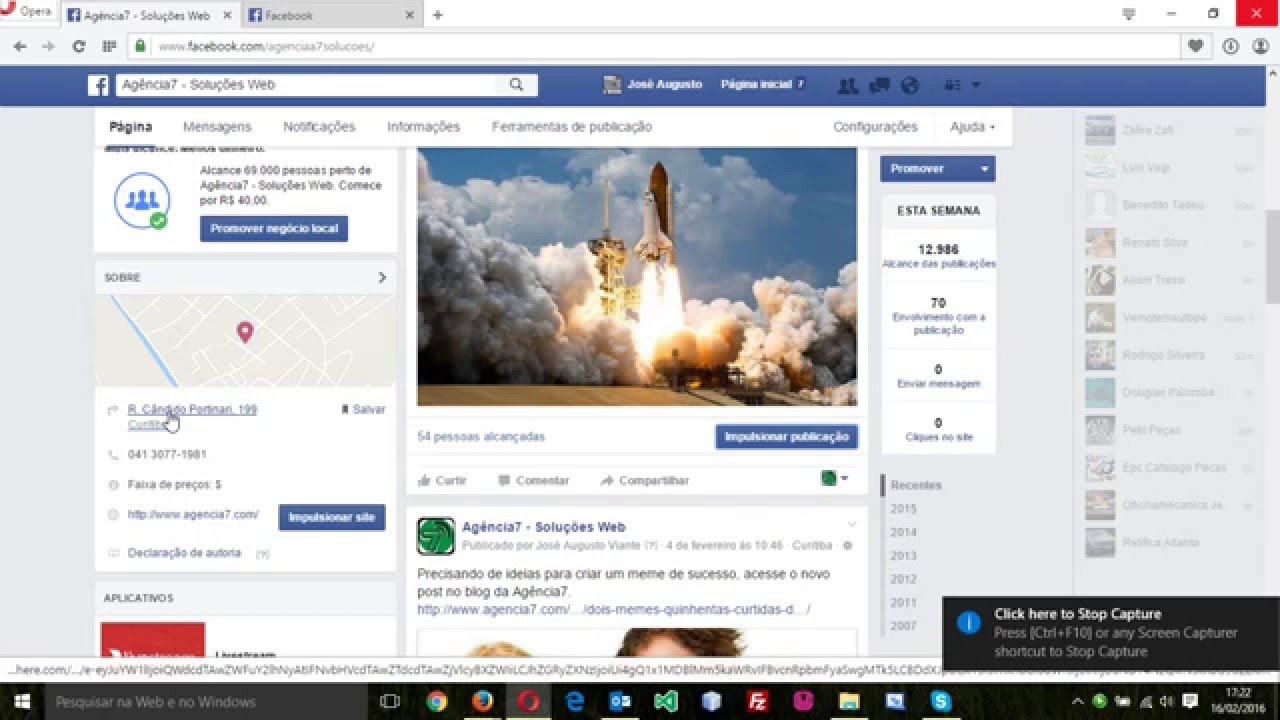Open the Configurações tab
This screenshot has width=1280, height=720.
tap(875, 127)
